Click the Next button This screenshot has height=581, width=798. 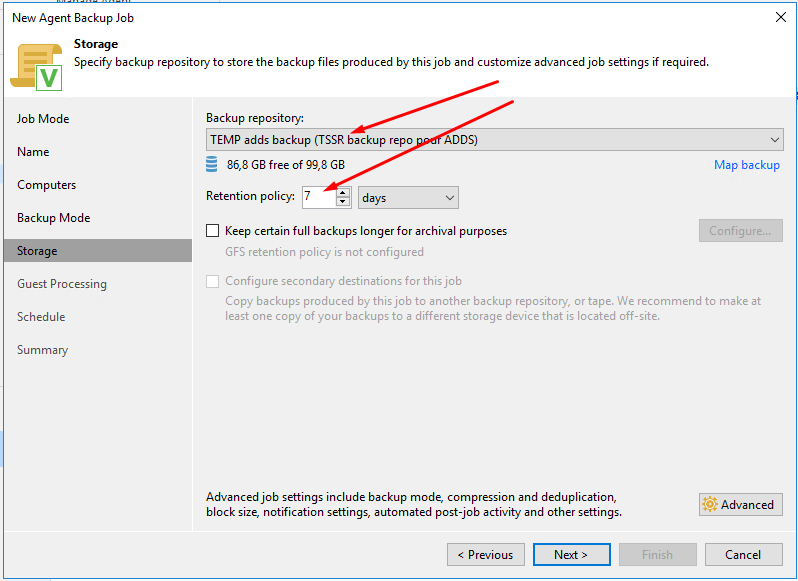[x=572, y=555]
